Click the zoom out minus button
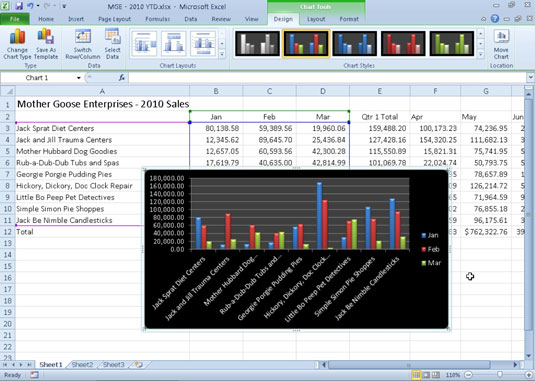This screenshot has height=381, width=535. click(x=468, y=375)
